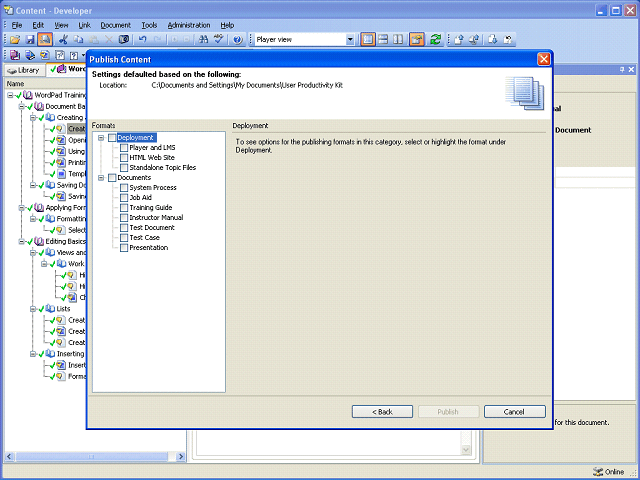Click the question mark icon in lower toolbar

click(74, 55)
